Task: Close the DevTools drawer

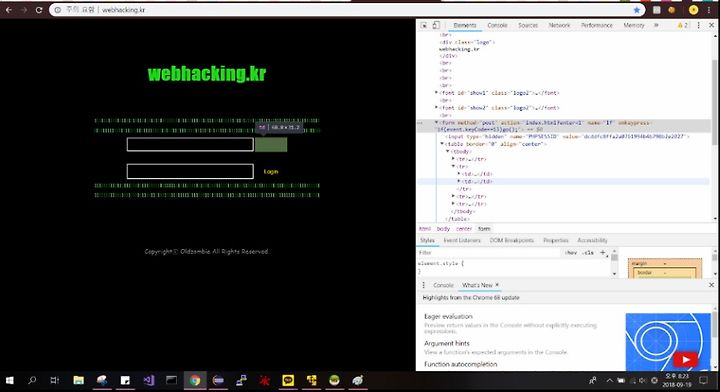Action: click(711, 285)
